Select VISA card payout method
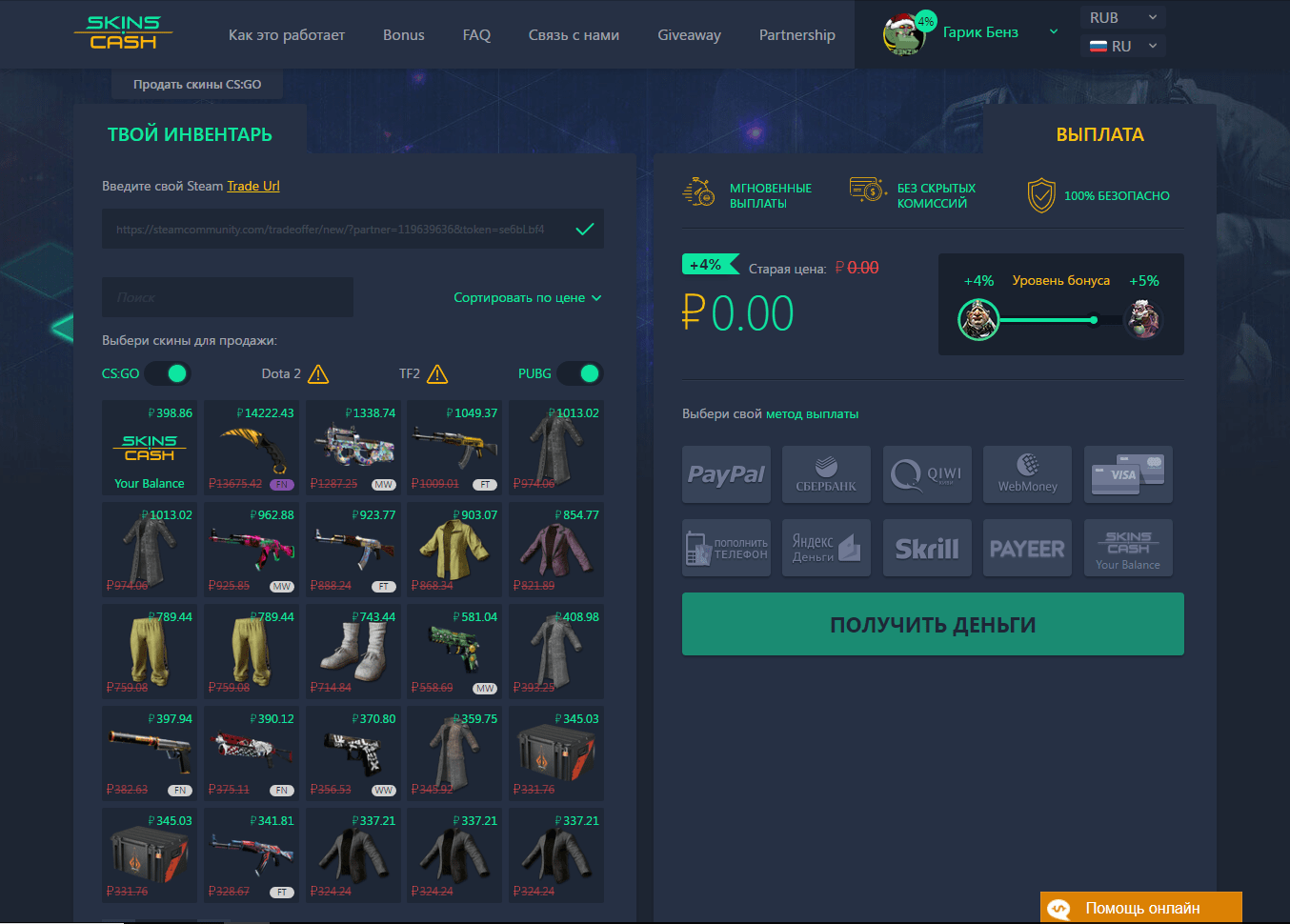1290x924 pixels. coord(1128,474)
